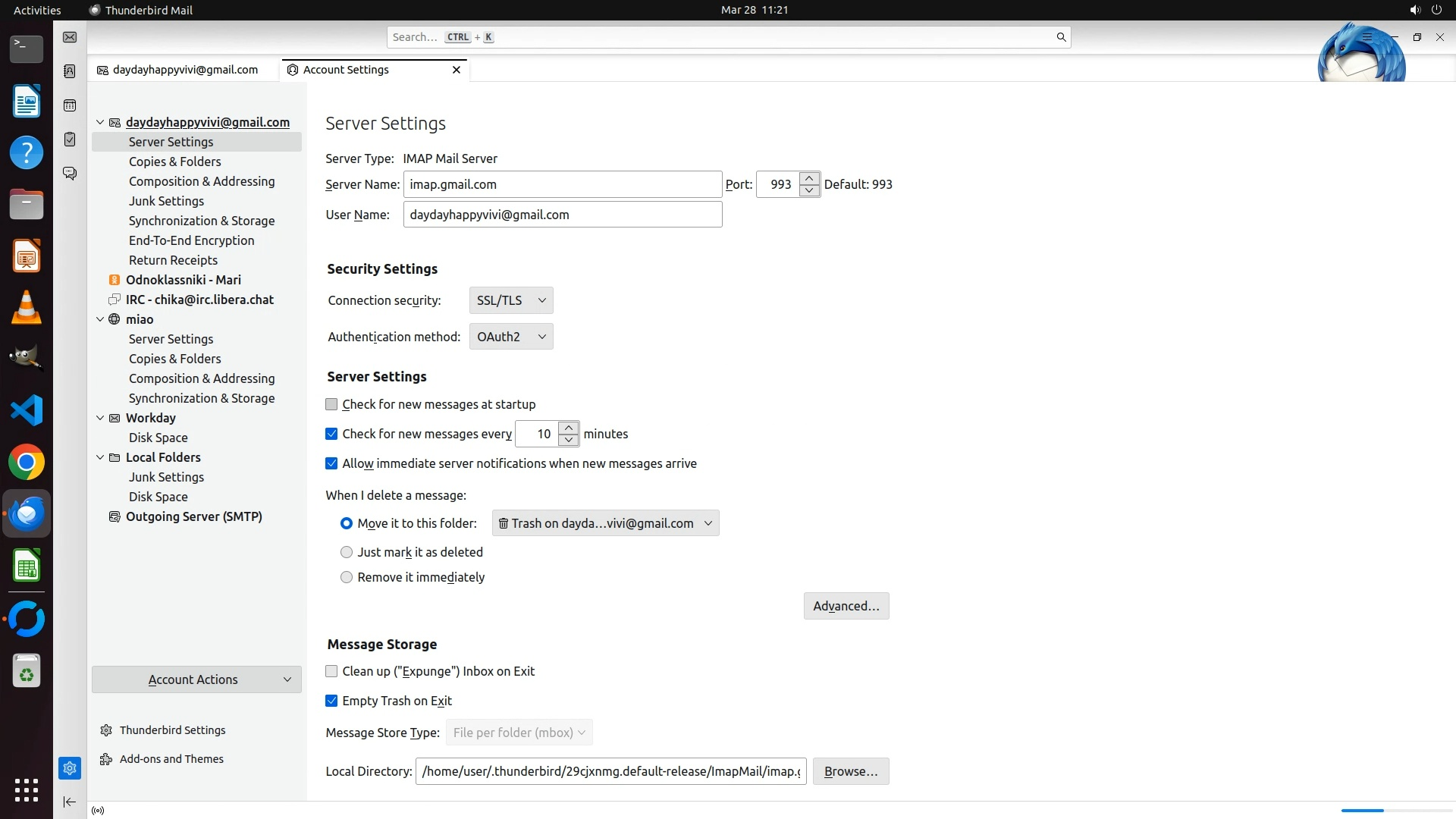This screenshot has height=819, width=1456.
Task: Open Connection security SSL/TLS dropdown
Action: tap(511, 300)
